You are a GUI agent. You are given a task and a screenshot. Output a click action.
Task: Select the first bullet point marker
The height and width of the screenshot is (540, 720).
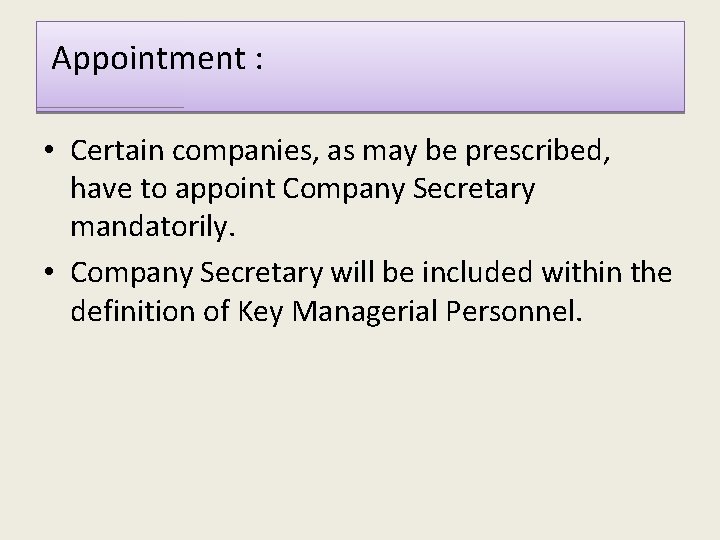[x=49, y=150]
